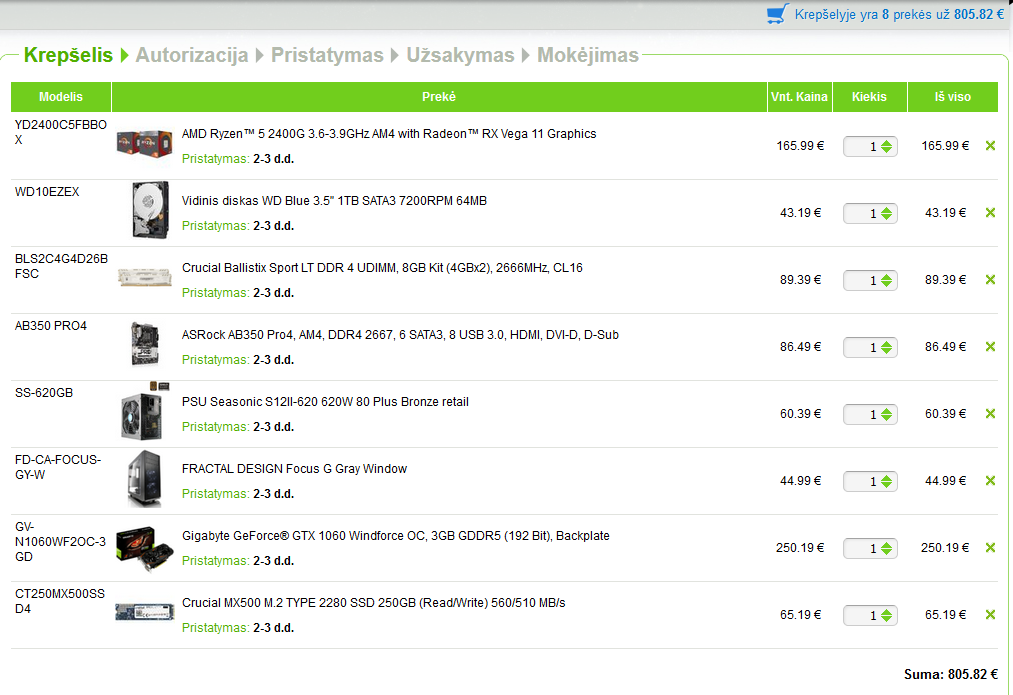Change quantity arrows for Gigabyte GTX 1060
The height and width of the screenshot is (695, 1013).
[886, 548]
